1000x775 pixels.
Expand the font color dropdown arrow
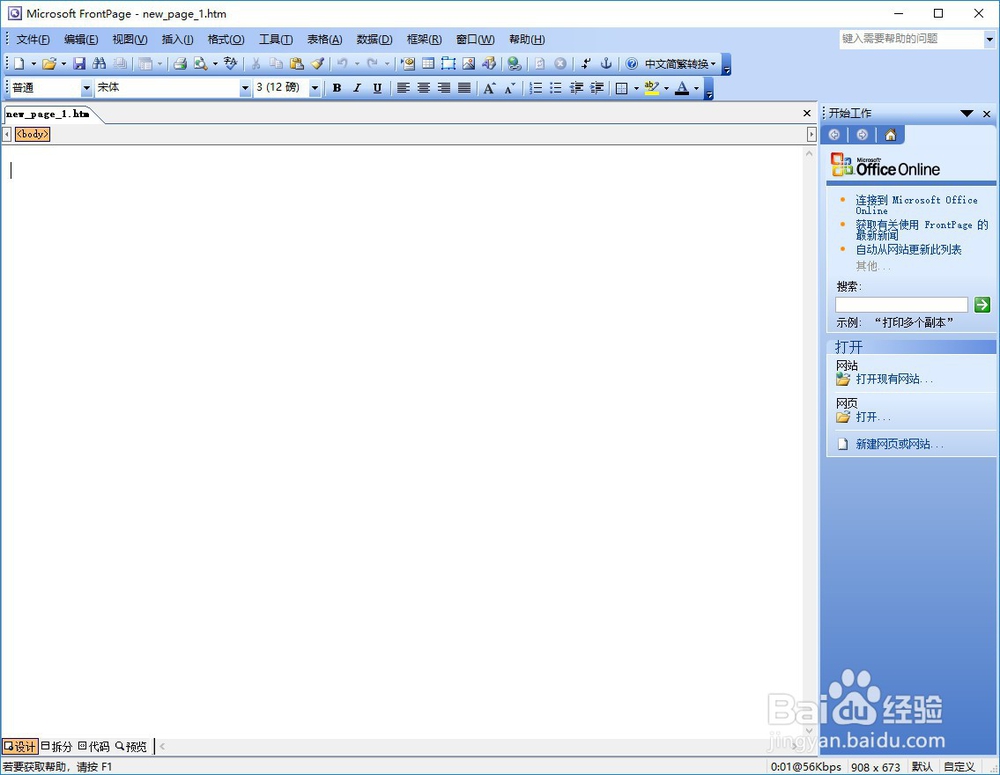pyautogui.click(x=696, y=88)
